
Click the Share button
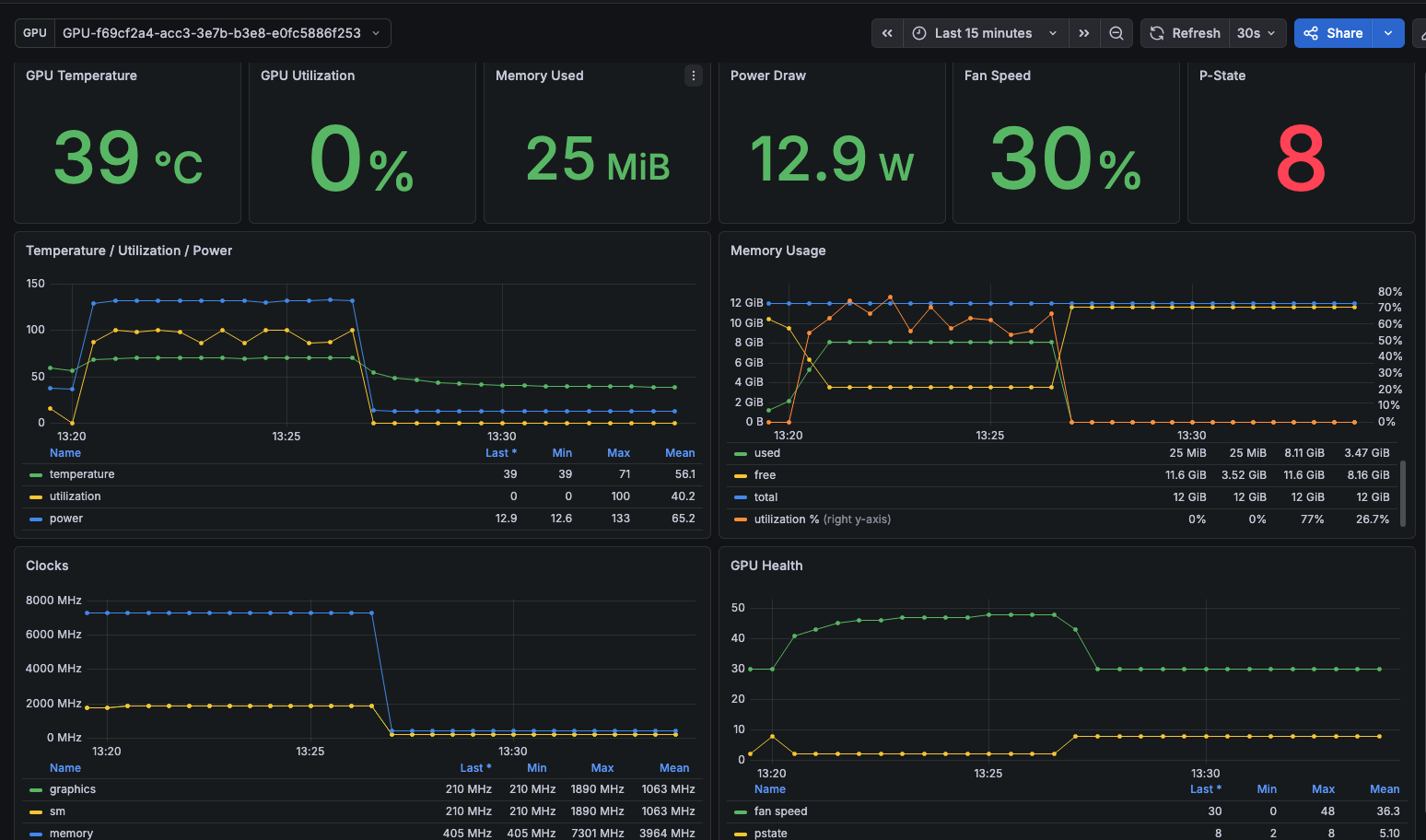pyautogui.click(x=1333, y=33)
